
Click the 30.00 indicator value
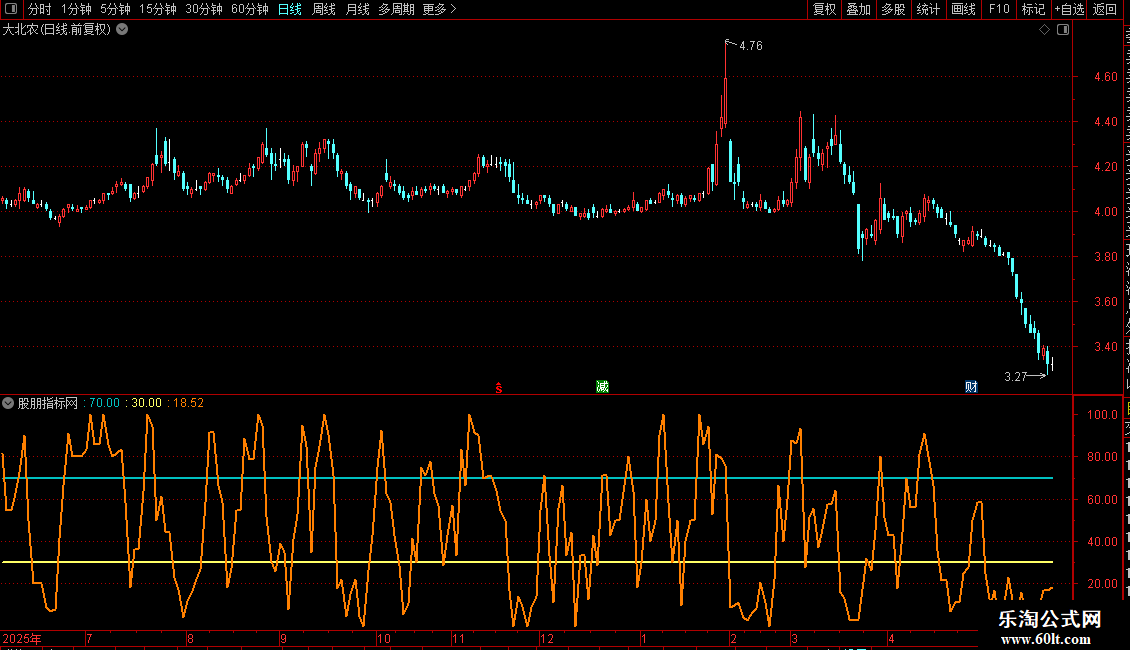[x=146, y=403]
